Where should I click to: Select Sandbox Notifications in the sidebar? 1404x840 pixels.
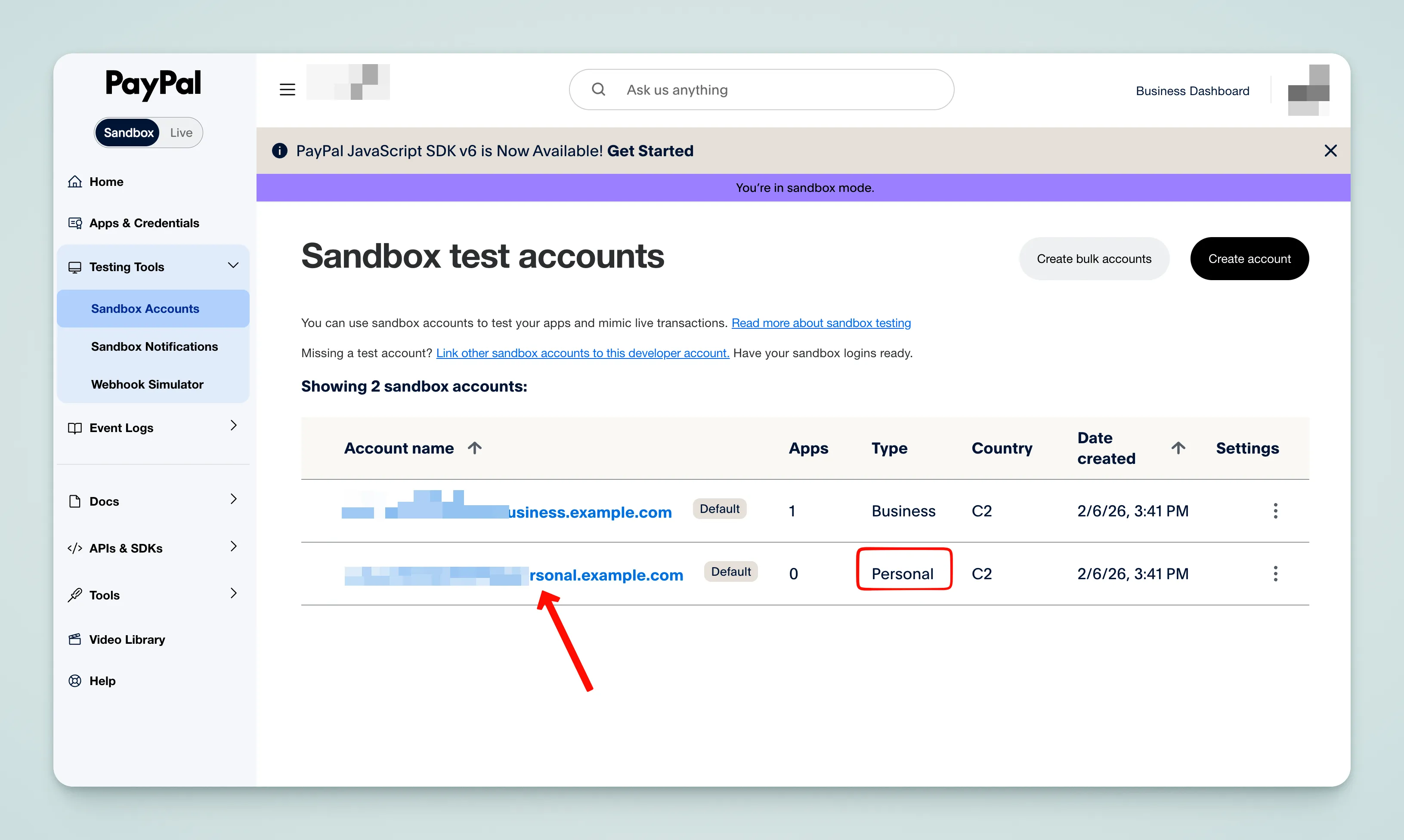[154, 346]
